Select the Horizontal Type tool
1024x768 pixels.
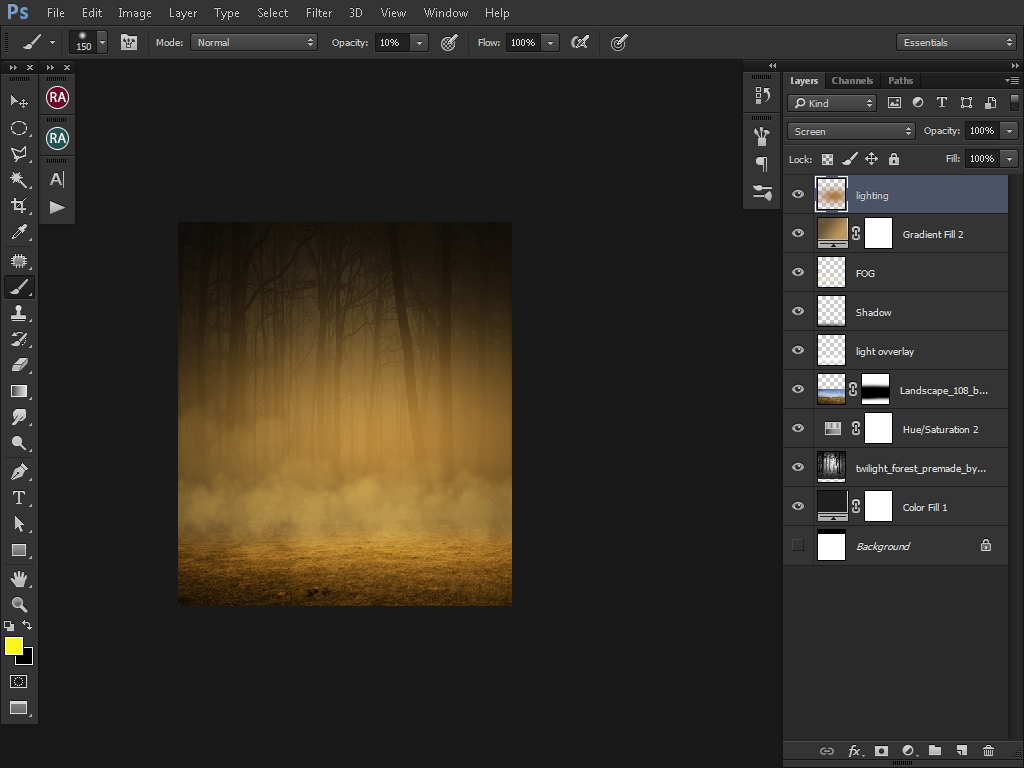pyautogui.click(x=18, y=498)
